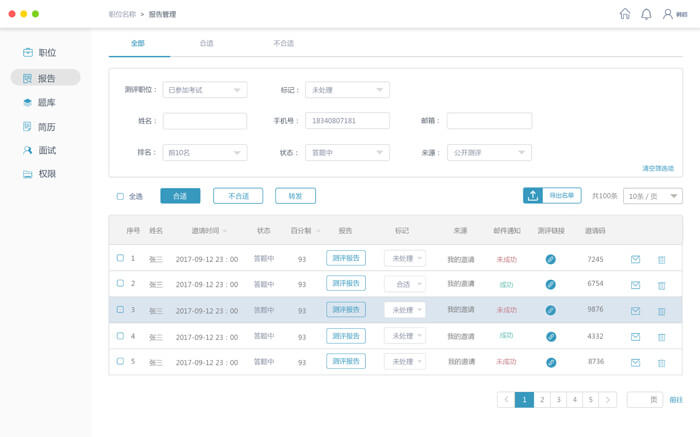Screen dimensions: 700x437
Task: Focus the 姓名 input field
Action: pos(205,121)
